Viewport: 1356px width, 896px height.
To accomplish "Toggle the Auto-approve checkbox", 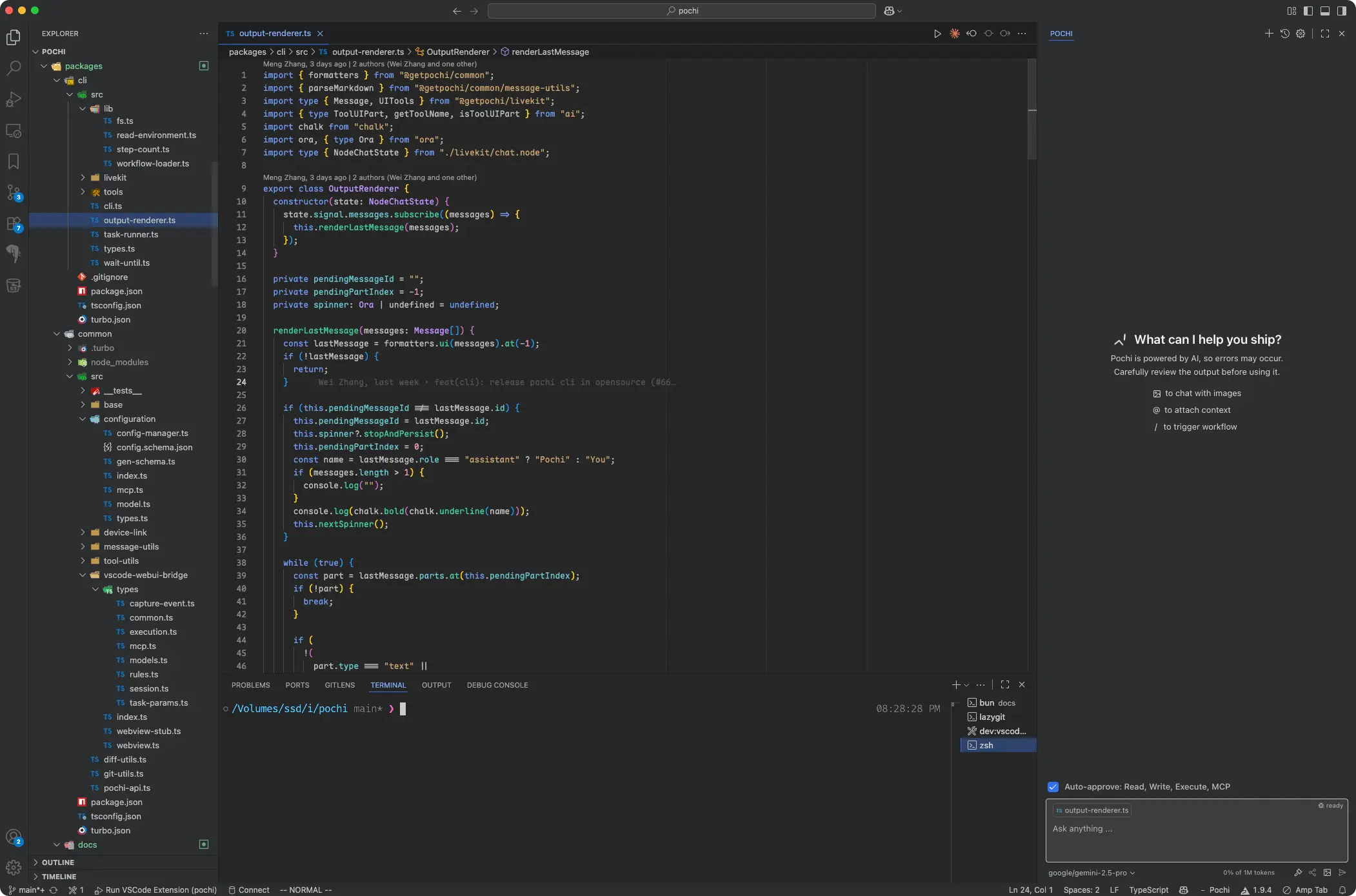I will [x=1053, y=787].
